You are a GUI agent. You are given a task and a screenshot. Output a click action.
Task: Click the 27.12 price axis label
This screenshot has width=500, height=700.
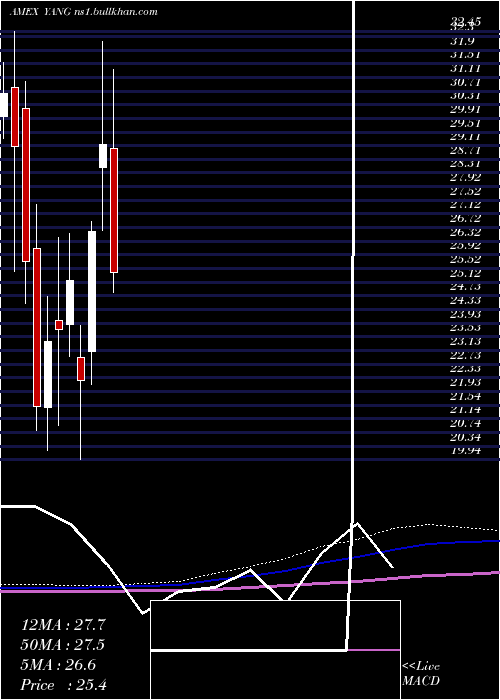[465, 205]
